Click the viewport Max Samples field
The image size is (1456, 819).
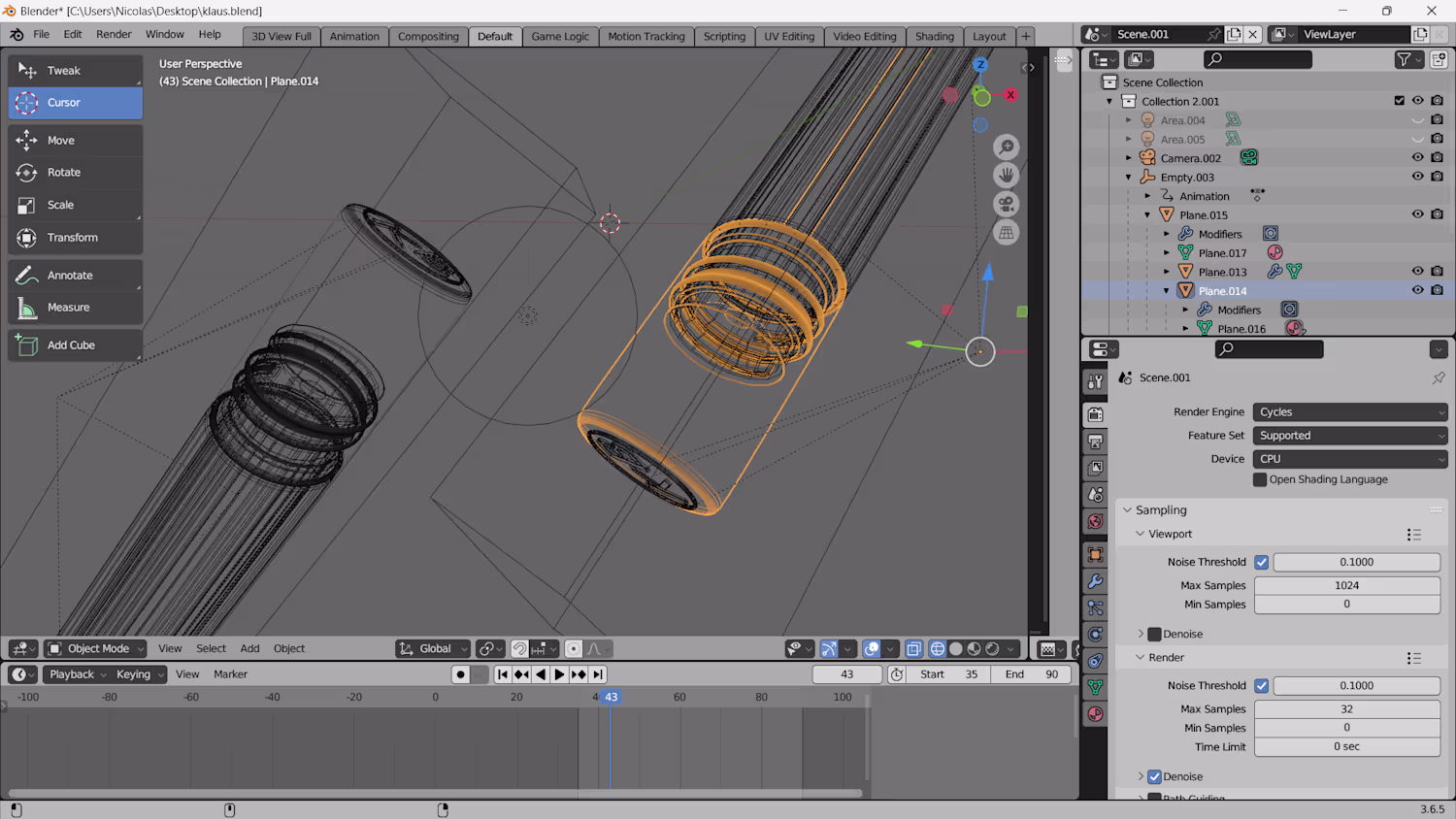point(1346,586)
